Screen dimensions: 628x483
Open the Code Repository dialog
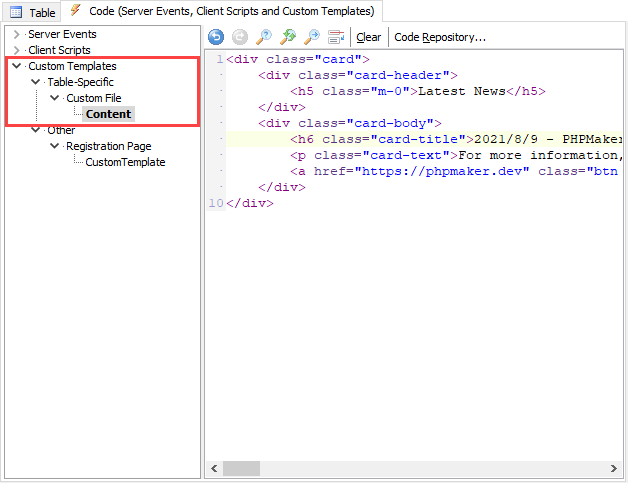tap(440, 37)
